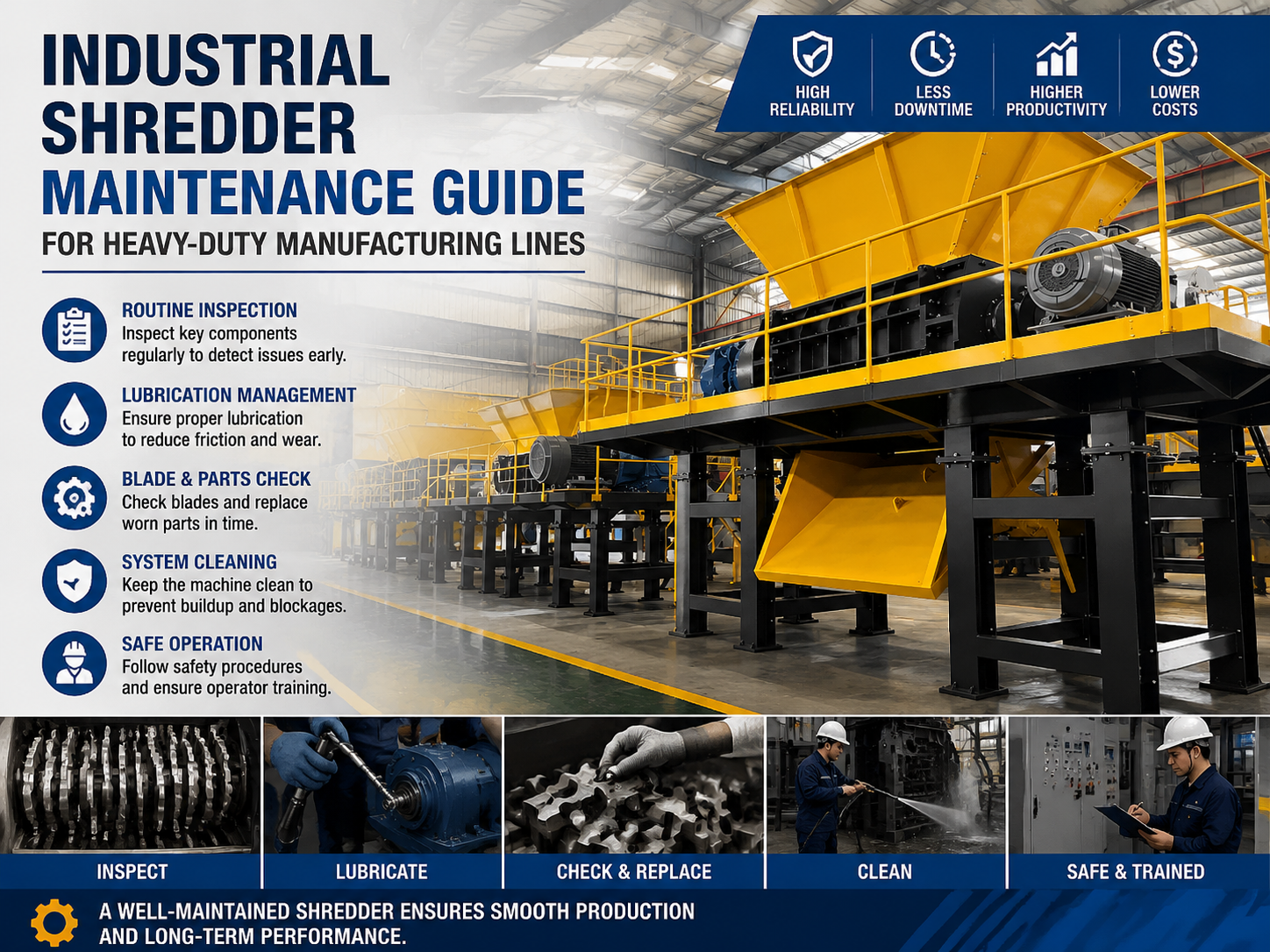Click the Safe Operation worker icon
This screenshot has width=1270, height=952.
(75, 664)
